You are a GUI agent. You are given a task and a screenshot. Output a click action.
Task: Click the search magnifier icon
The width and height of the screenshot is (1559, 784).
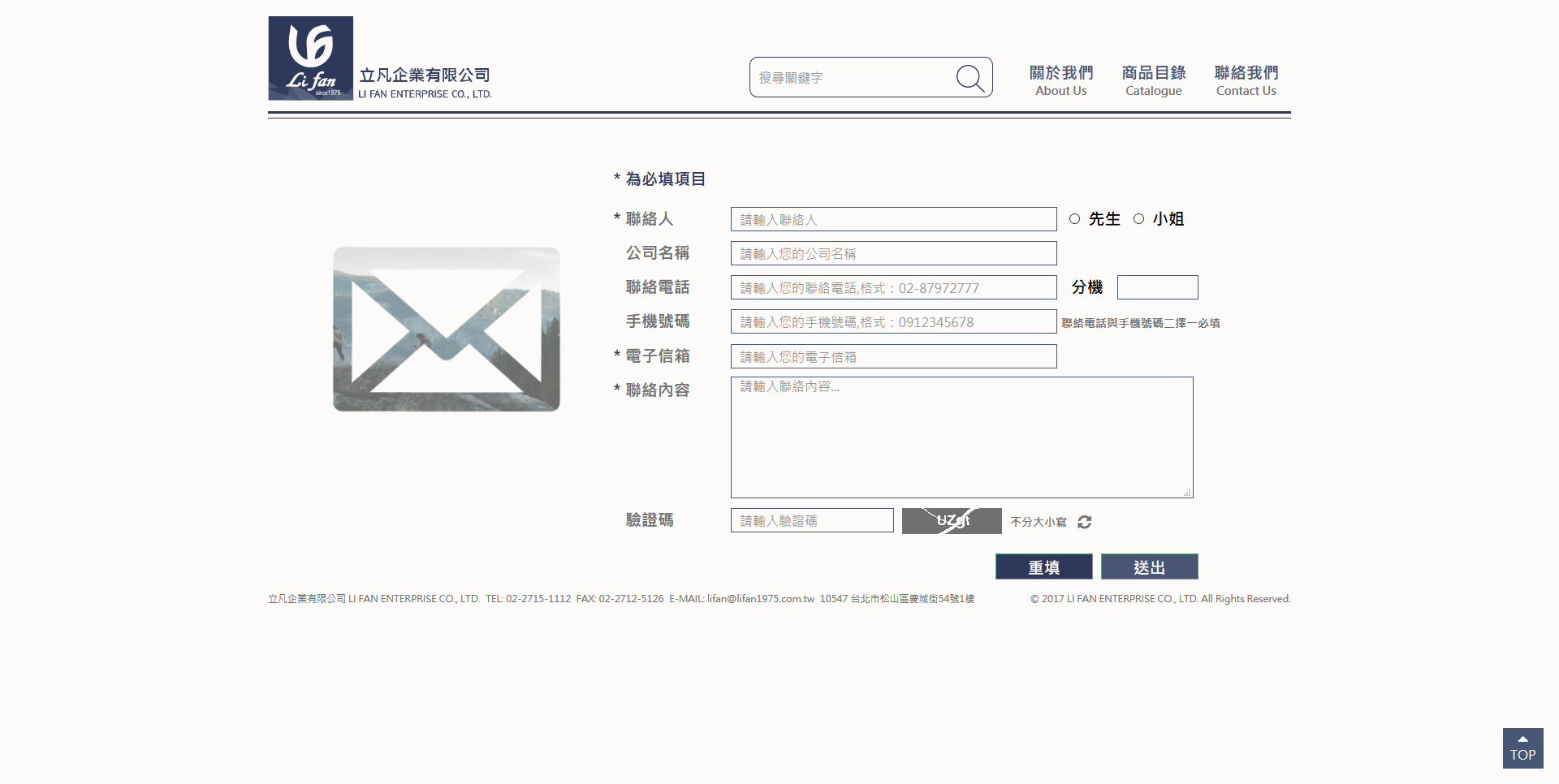point(971,77)
